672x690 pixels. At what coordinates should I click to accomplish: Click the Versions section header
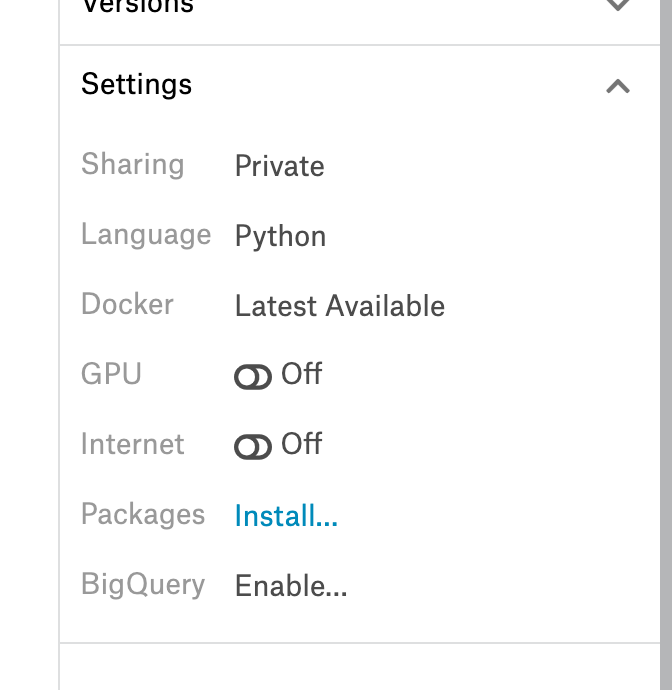pyautogui.click(x=137, y=6)
